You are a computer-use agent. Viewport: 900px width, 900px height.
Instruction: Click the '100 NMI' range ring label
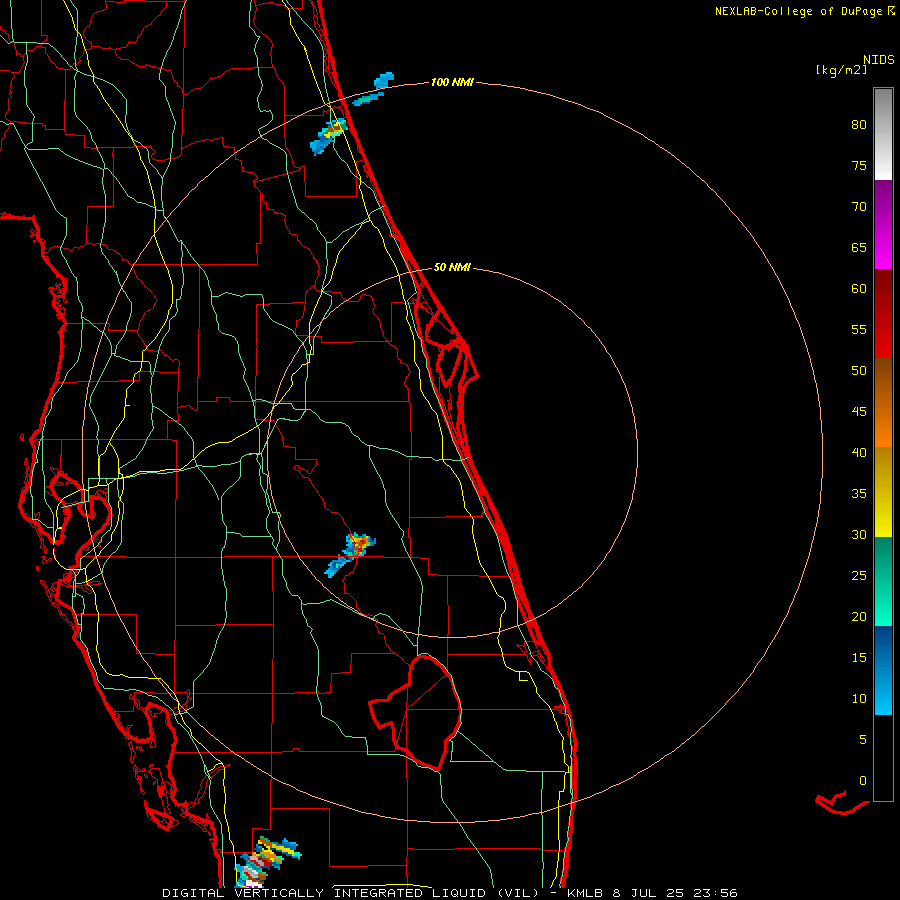pos(452,83)
